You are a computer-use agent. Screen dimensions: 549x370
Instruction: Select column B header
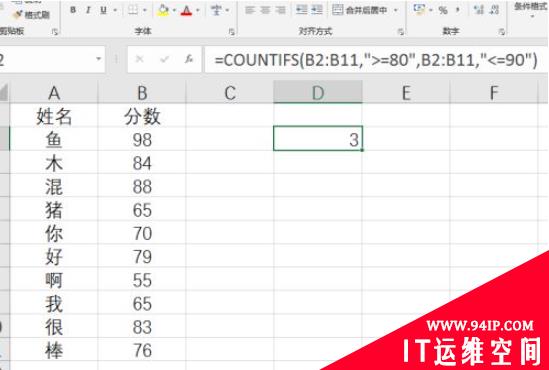point(142,92)
